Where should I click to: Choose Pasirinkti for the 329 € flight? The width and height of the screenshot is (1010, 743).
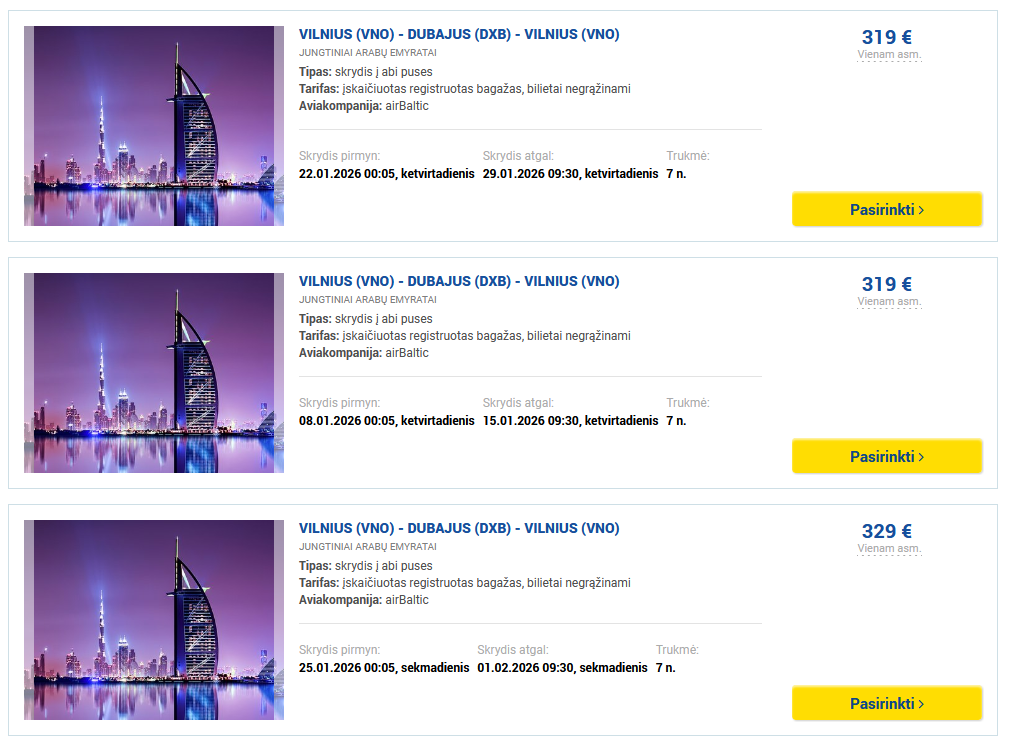click(x=887, y=703)
